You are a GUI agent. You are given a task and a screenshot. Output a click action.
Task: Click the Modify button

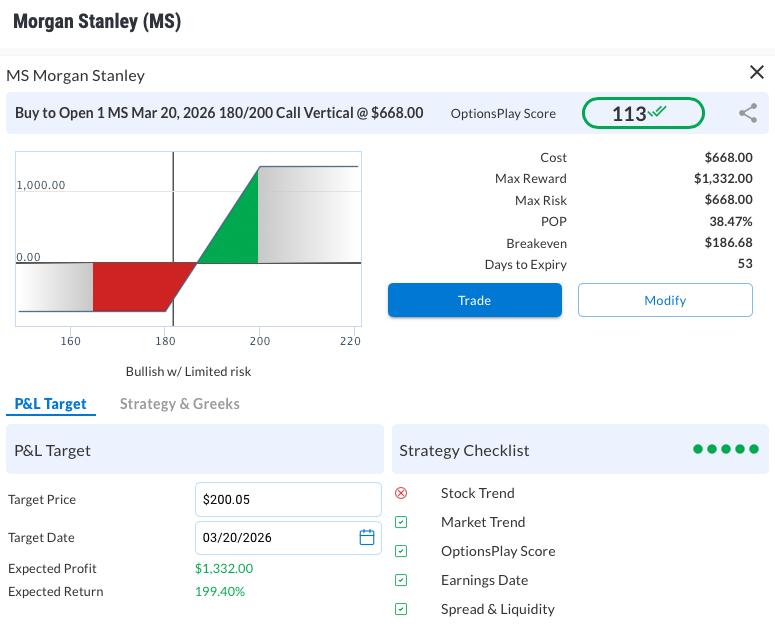[665, 300]
